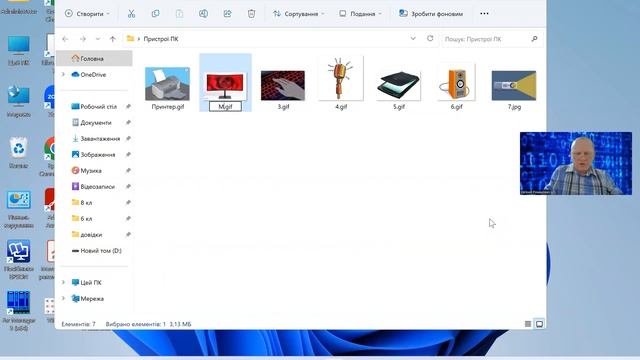Image resolution: width=640 pixels, height=360 pixels.
Task: Unpin Документи pin icon
Action: point(128,122)
